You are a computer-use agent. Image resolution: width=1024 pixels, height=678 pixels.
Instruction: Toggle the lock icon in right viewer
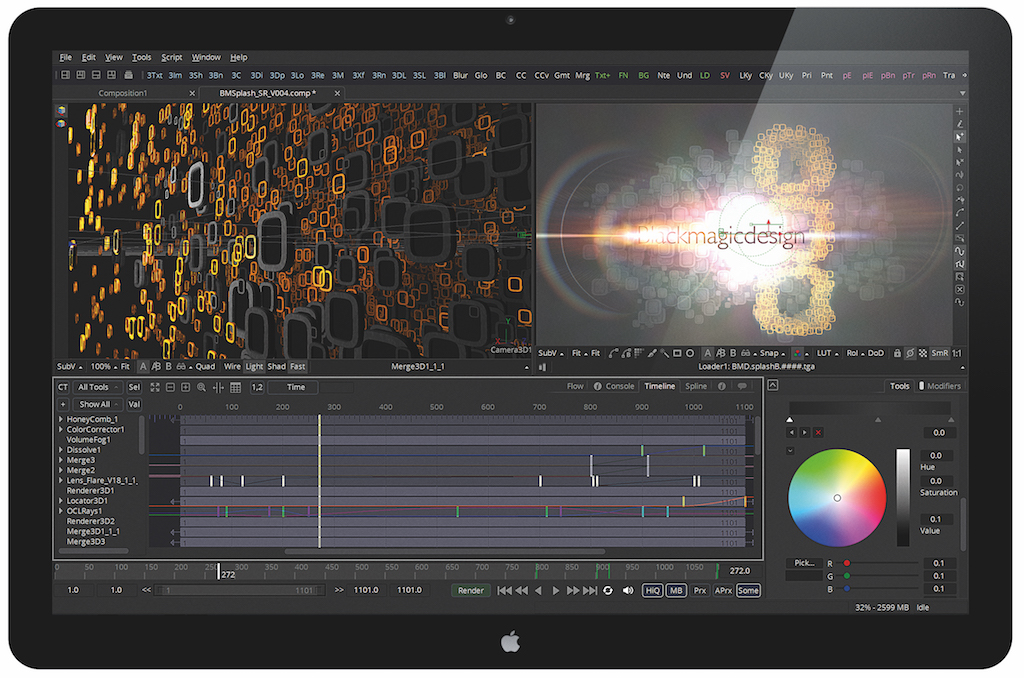click(897, 353)
